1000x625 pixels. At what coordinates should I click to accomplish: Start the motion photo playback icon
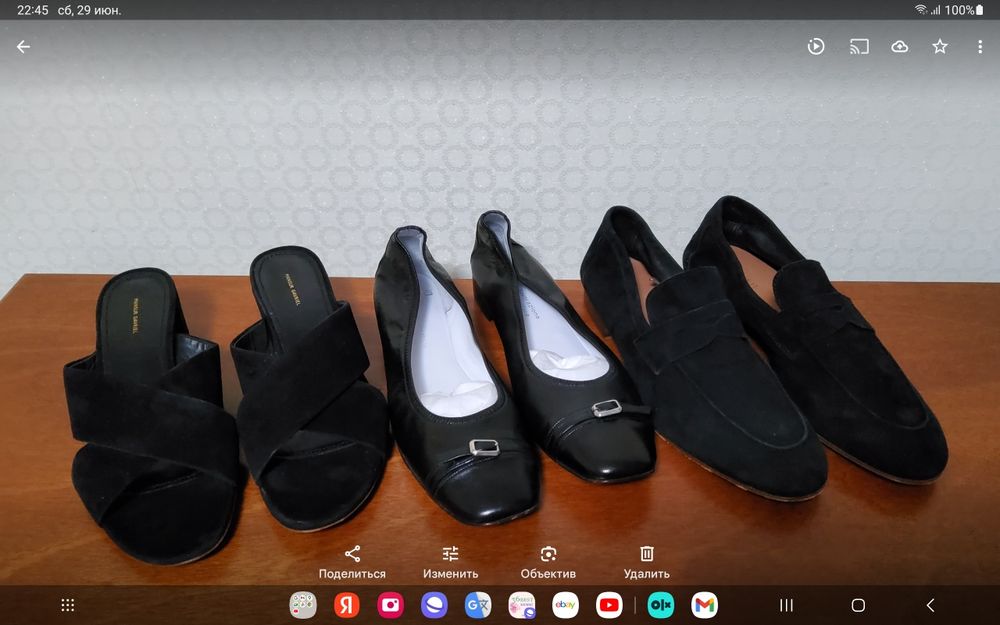(x=816, y=47)
